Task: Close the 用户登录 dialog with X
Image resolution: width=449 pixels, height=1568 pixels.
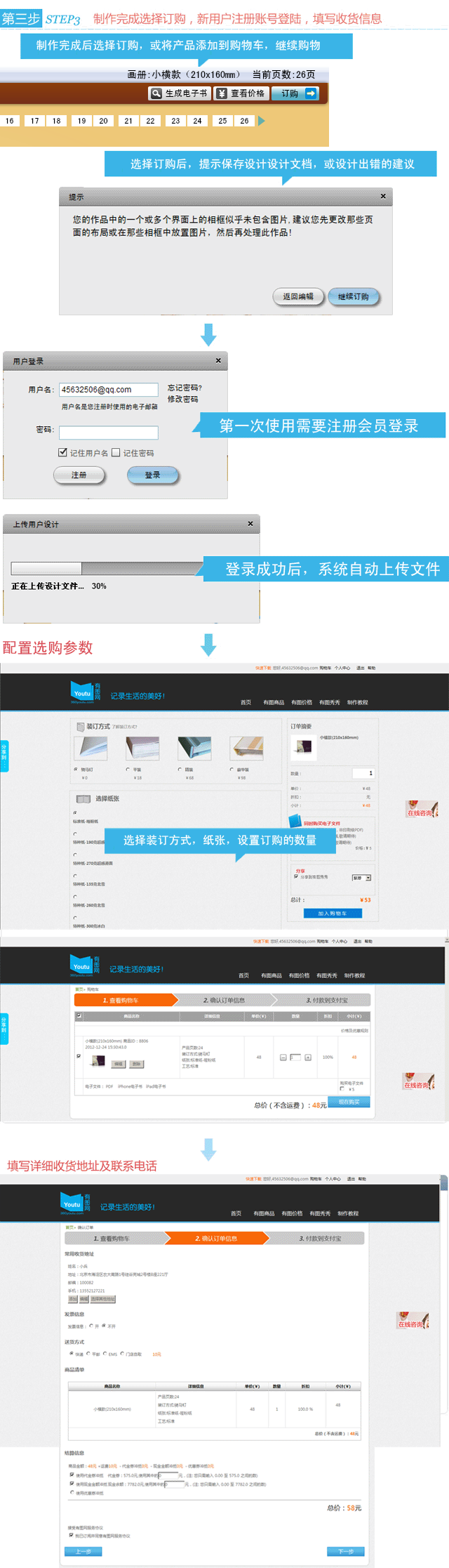Action: [x=218, y=361]
